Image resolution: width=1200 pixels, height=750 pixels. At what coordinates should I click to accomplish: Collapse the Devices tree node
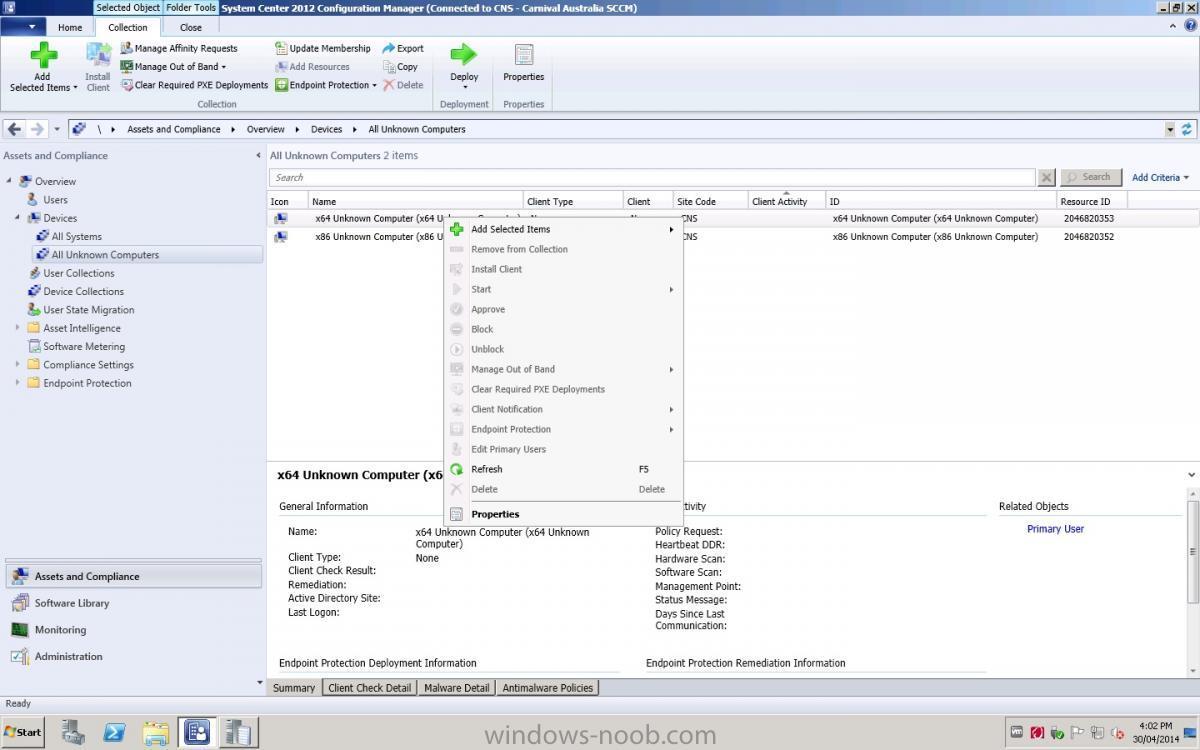(x=17, y=218)
